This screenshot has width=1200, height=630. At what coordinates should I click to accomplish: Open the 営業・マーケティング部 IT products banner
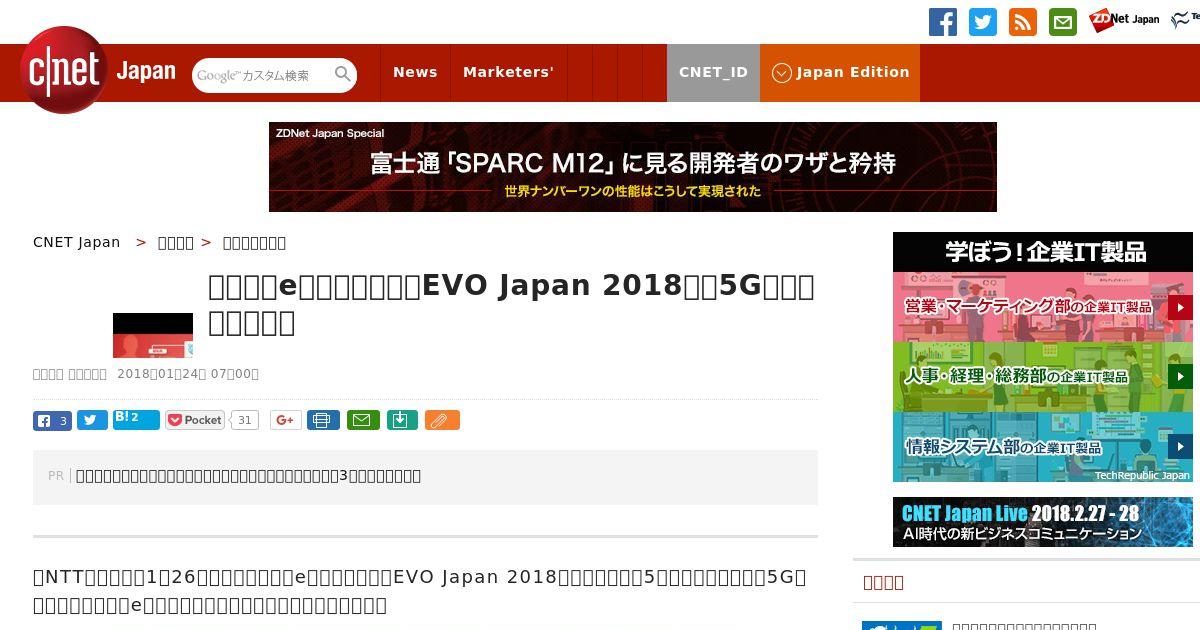point(1043,307)
